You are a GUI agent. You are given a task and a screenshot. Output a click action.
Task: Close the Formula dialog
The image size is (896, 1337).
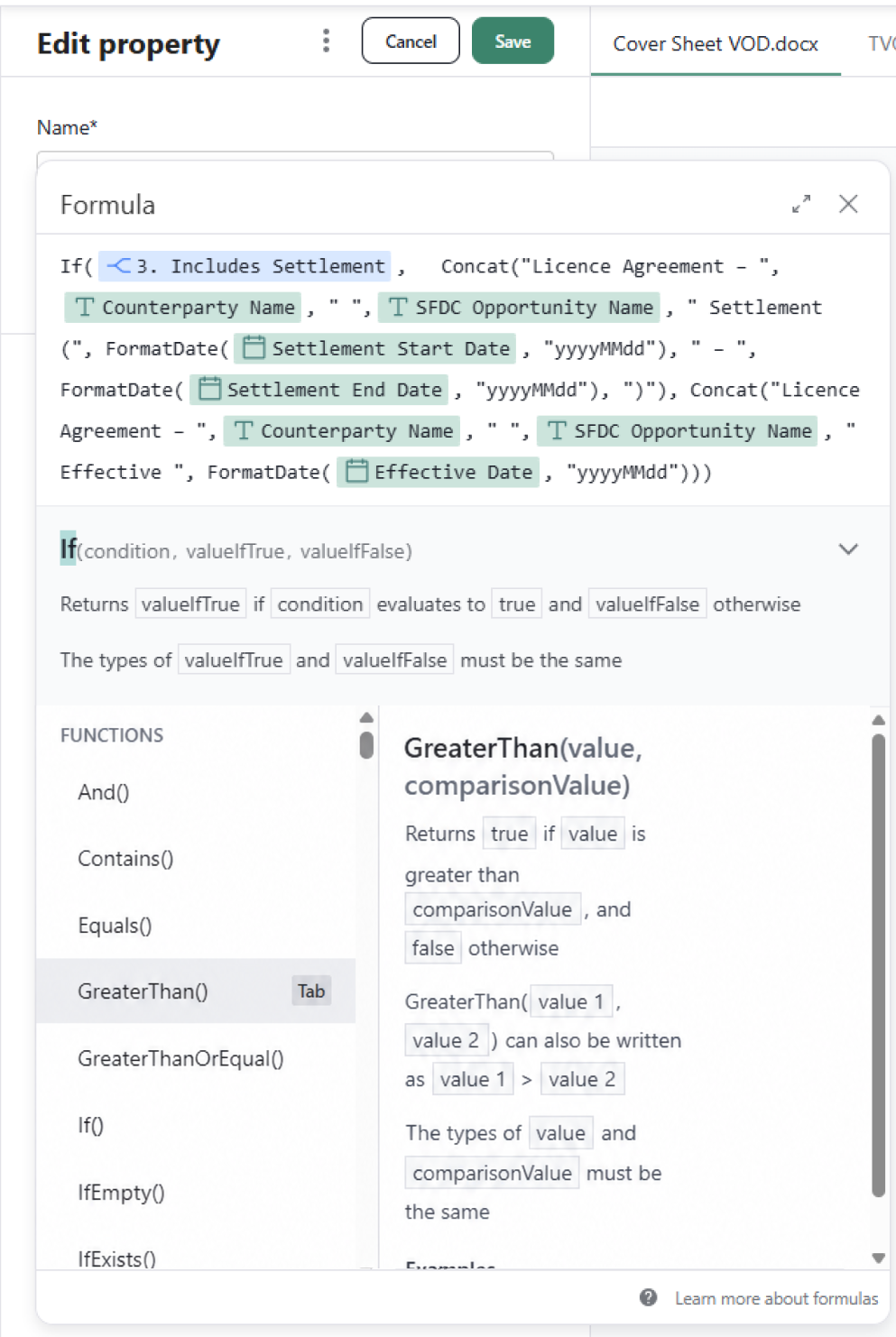(848, 204)
